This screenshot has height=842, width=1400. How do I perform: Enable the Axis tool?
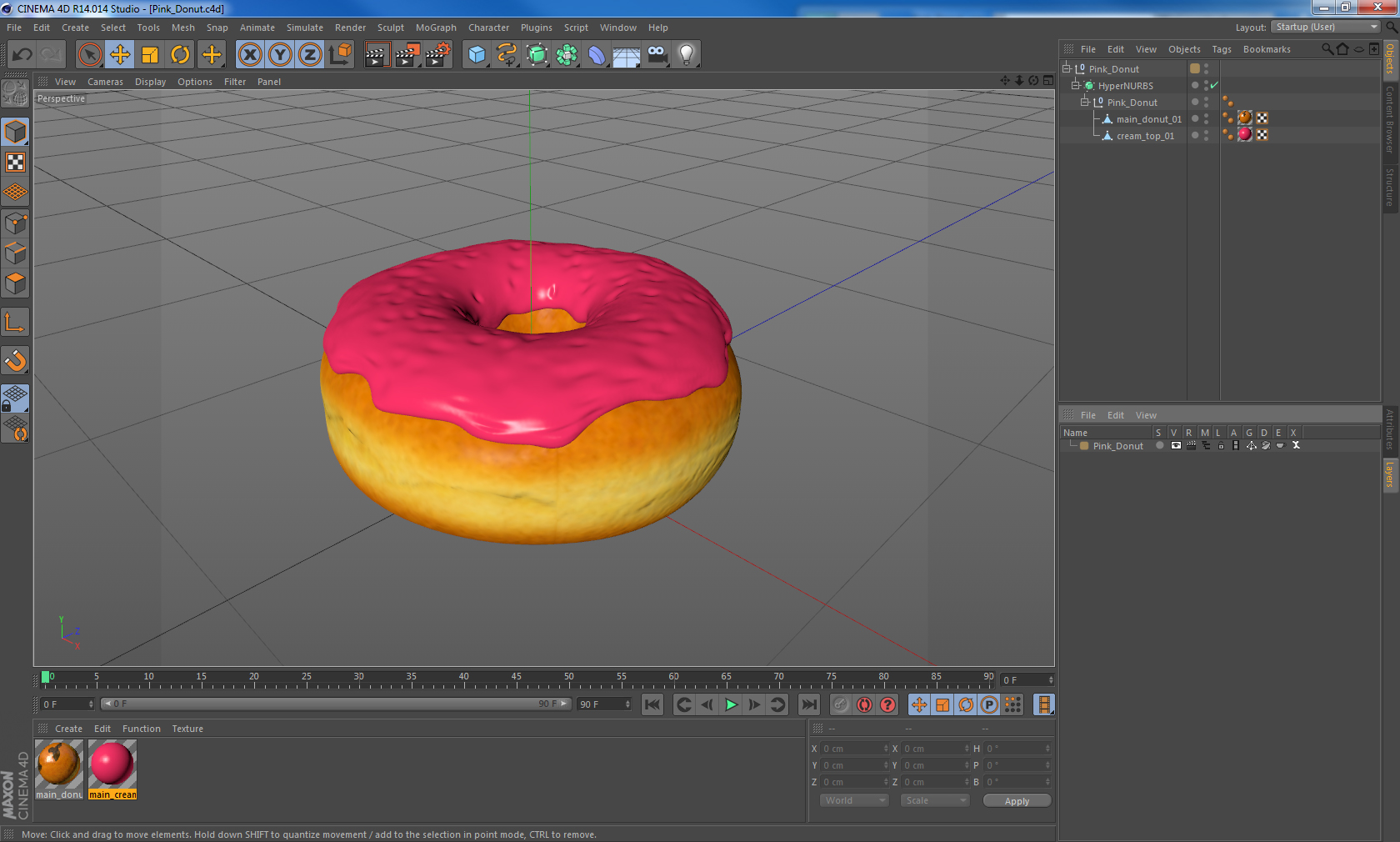click(15, 322)
